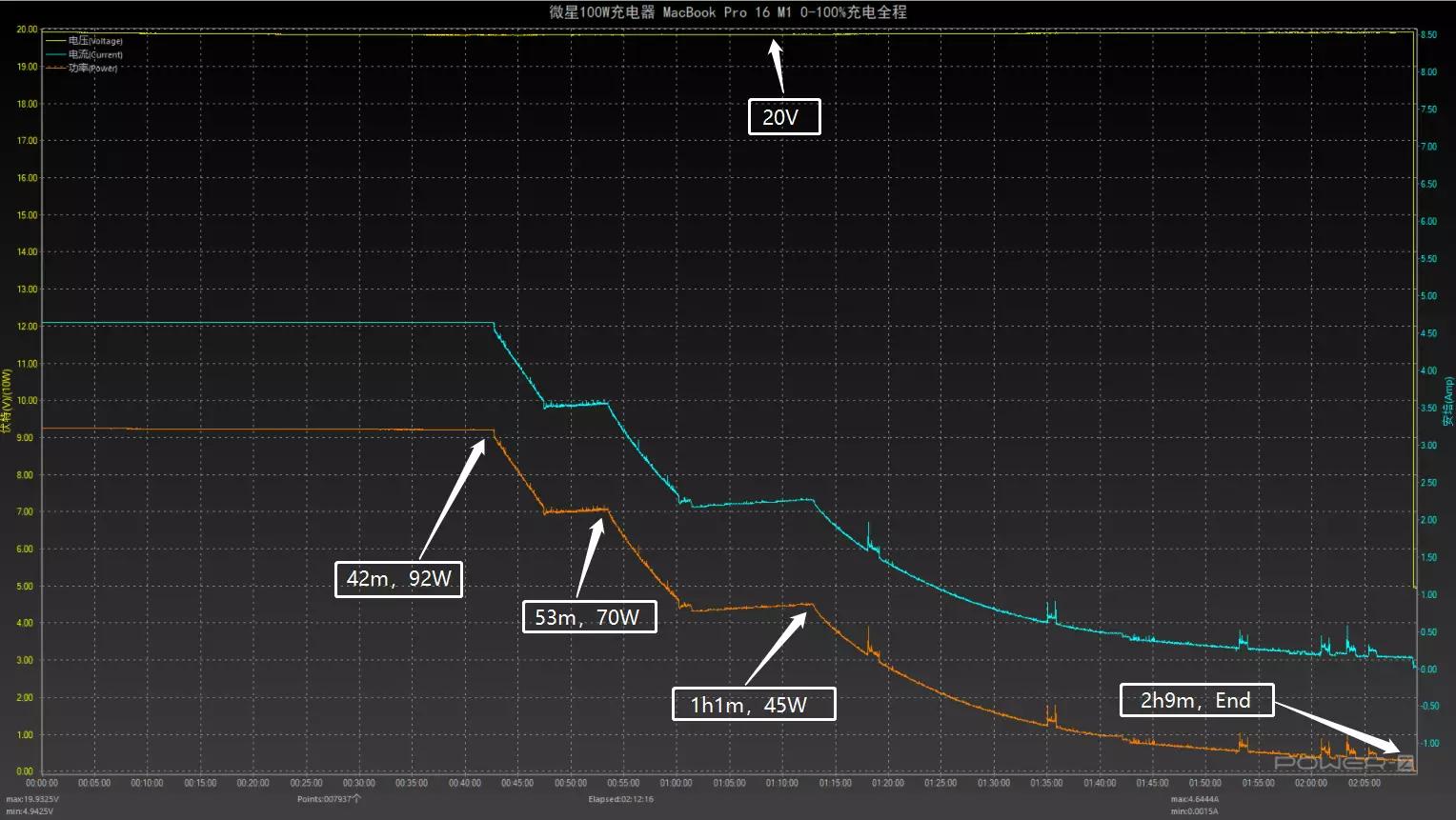
Task: Click the Elapsed:02:12:16 status readout
Action: click(x=620, y=799)
